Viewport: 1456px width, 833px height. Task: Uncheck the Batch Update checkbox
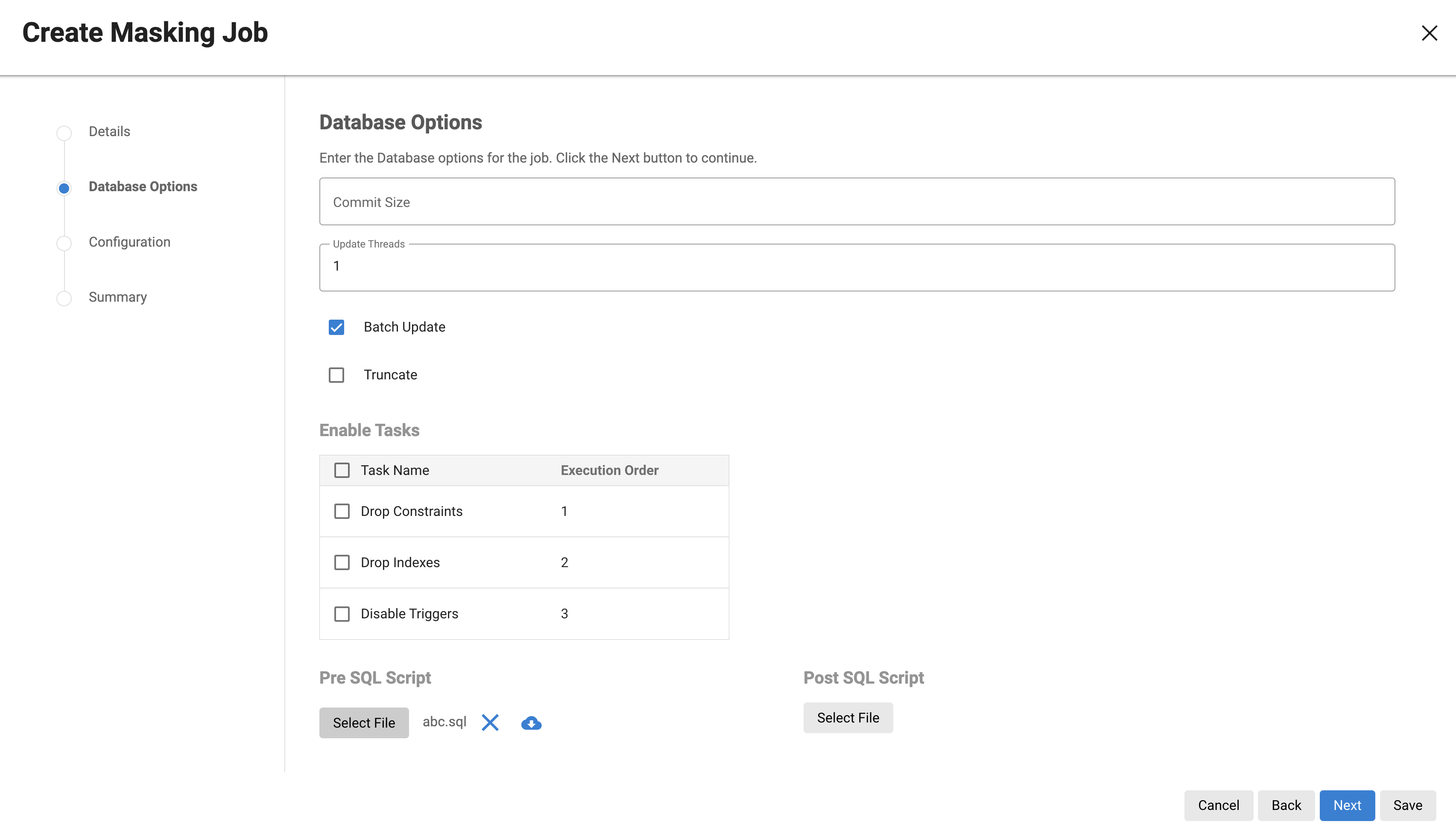coord(336,327)
